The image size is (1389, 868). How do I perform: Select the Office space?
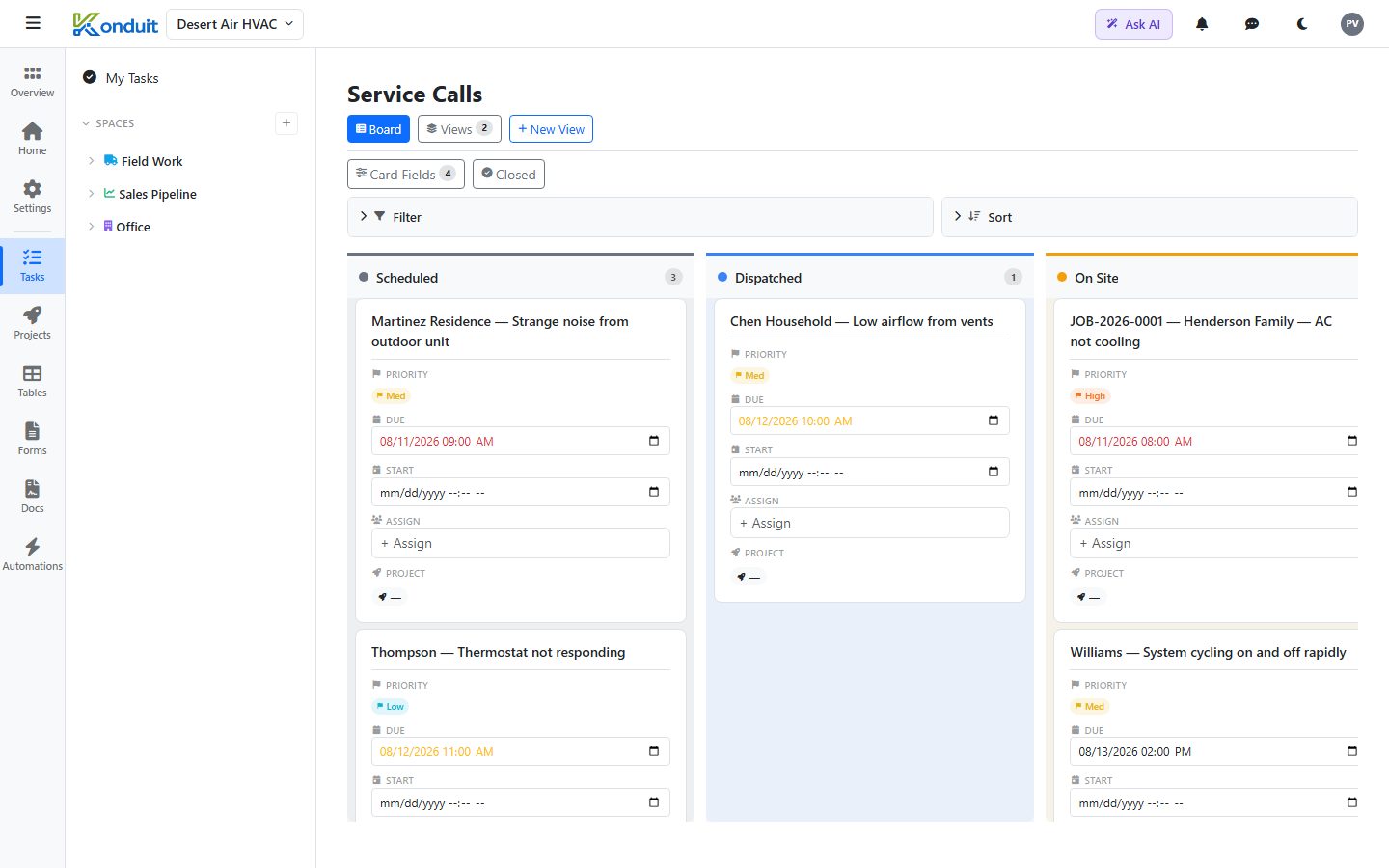133,227
